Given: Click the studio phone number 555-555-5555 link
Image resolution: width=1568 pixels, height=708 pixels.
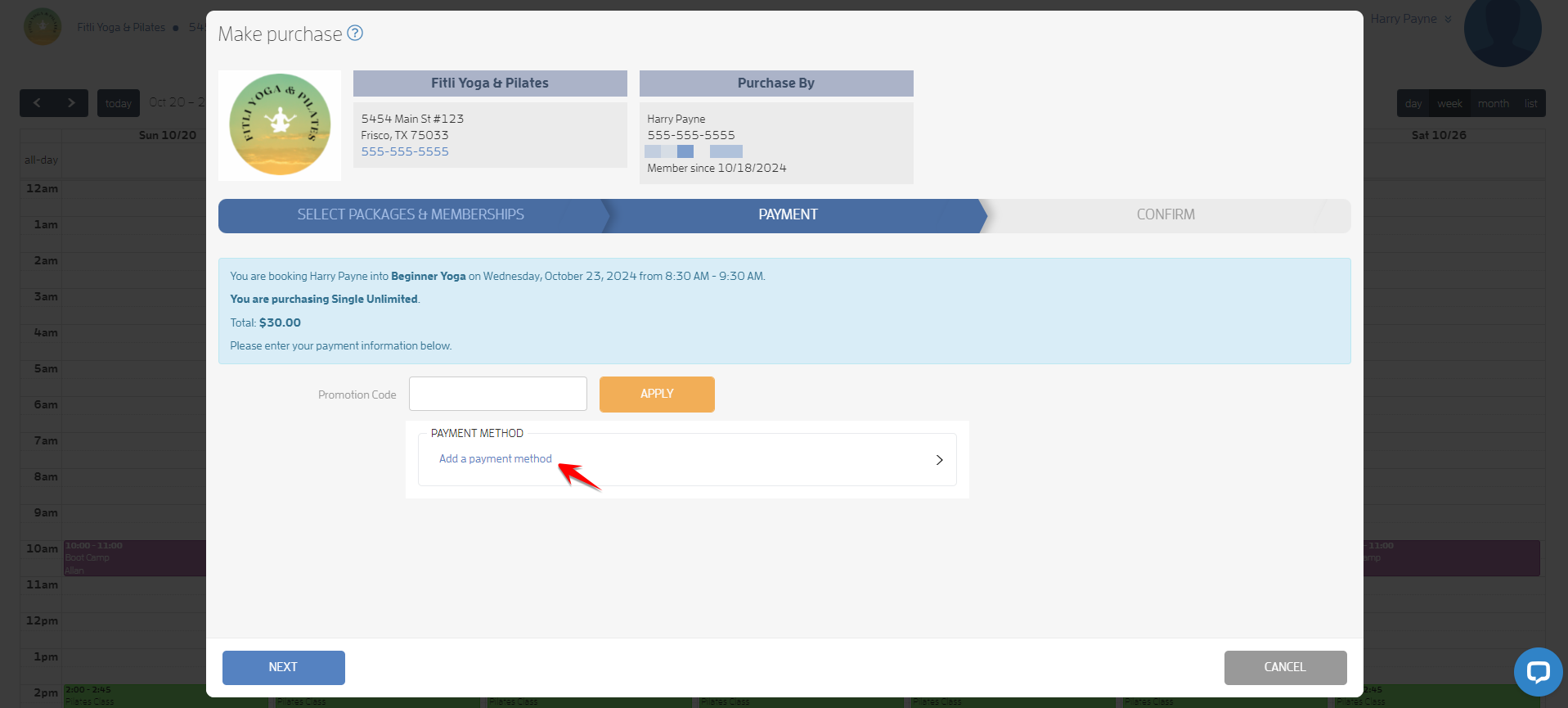Looking at the screenshot, I should click(405, 151).
